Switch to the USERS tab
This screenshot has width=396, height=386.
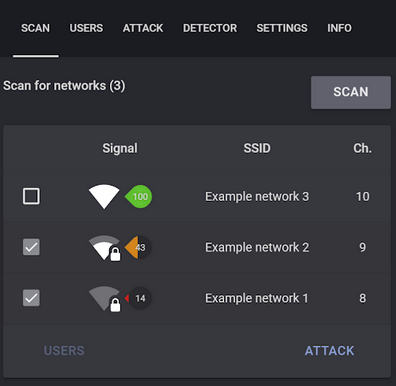click(x=86, y=28)
